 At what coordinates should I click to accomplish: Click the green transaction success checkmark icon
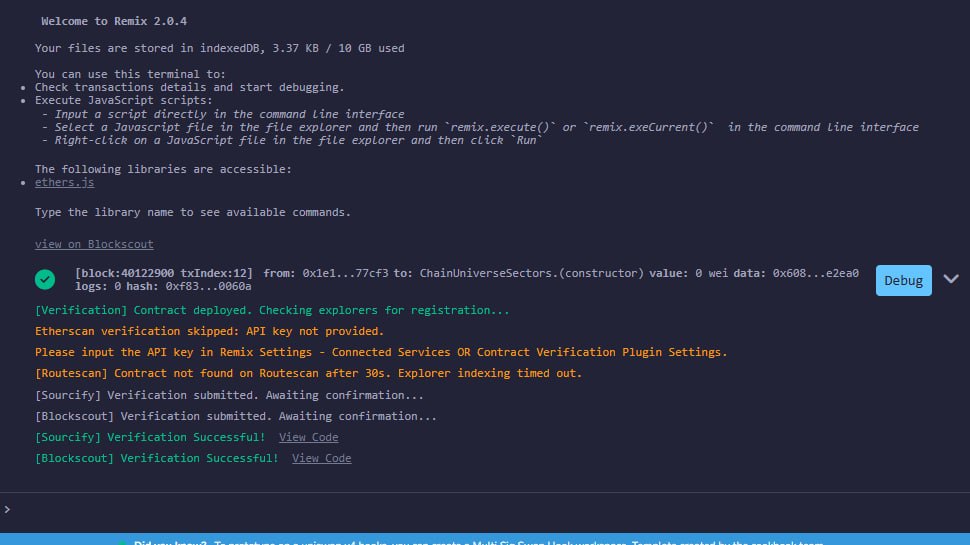pyautogui.click(x=45, y=280)
